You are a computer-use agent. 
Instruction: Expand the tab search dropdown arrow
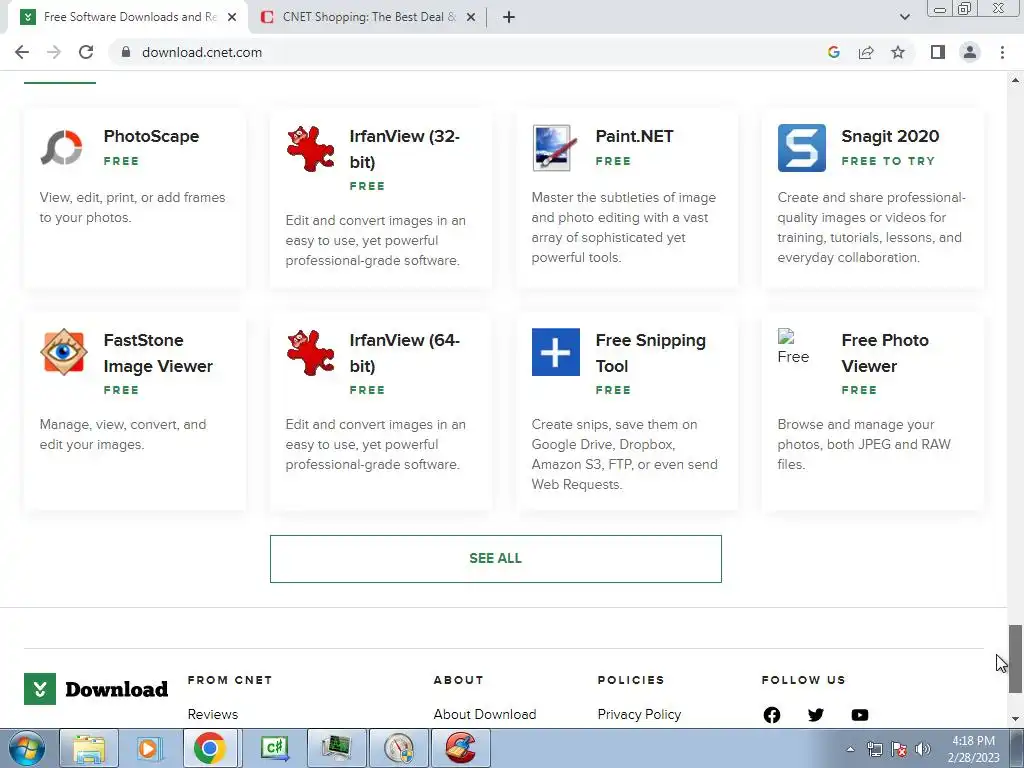(x=904, y=17)
